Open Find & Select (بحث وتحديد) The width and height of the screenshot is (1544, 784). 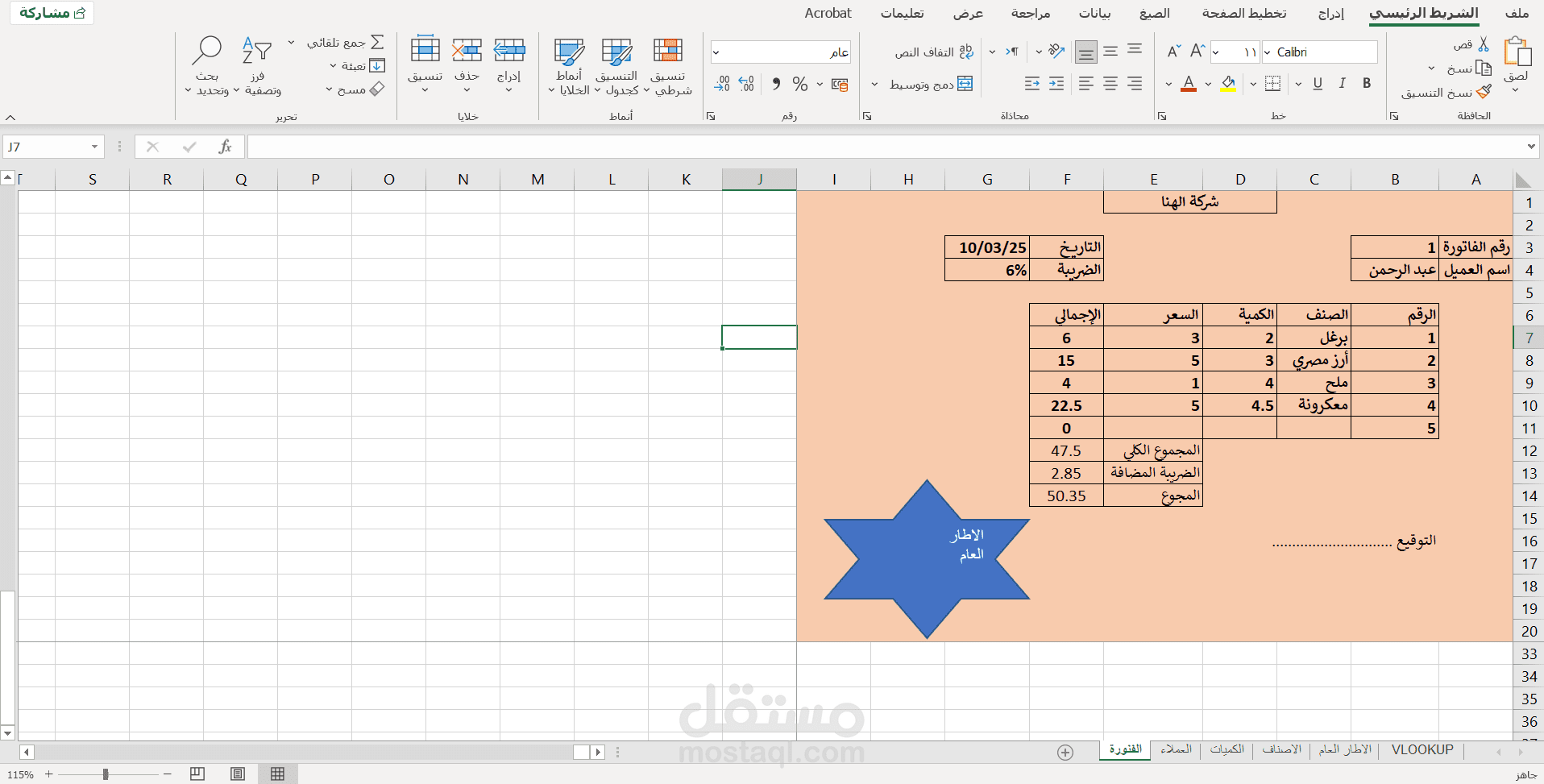pos(207,66)
